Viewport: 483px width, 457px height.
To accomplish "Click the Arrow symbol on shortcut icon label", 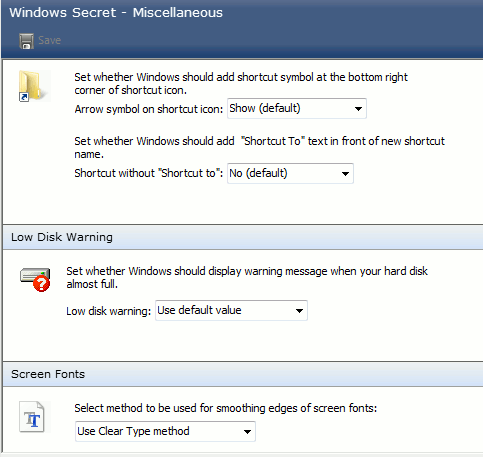I will 149,109.
